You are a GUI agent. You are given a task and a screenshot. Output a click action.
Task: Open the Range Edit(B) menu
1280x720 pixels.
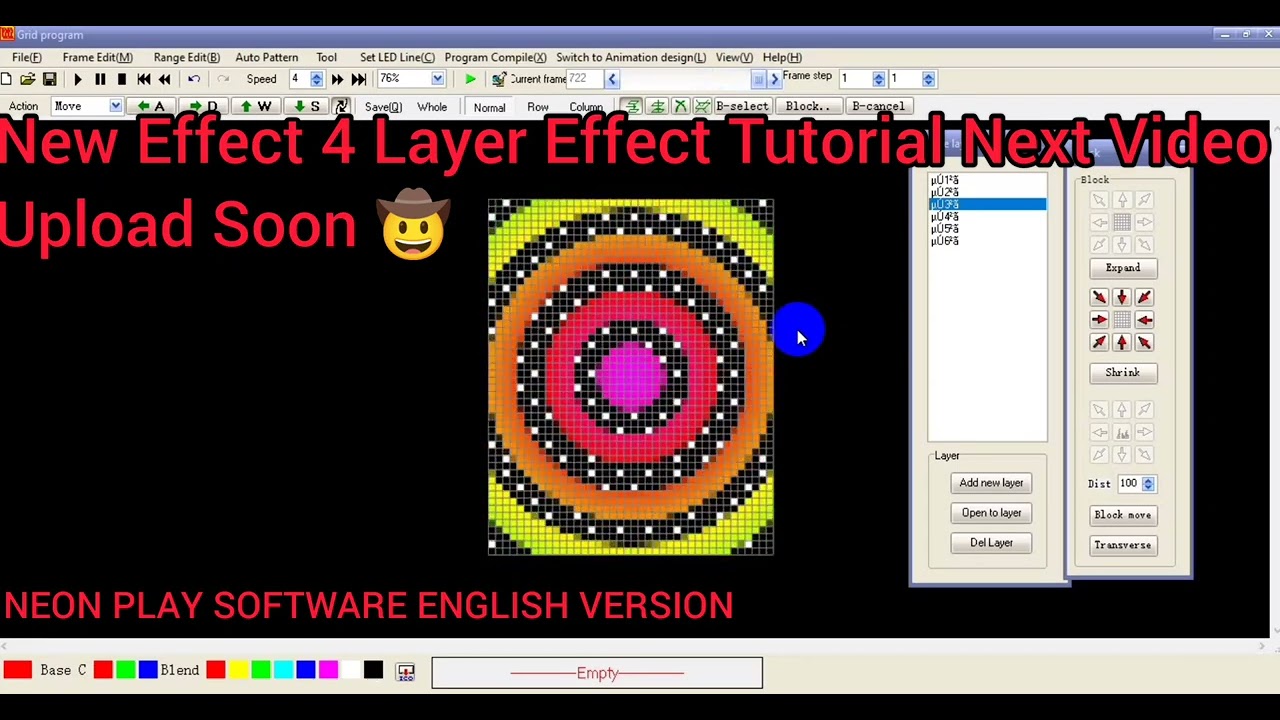coord(186,57)
